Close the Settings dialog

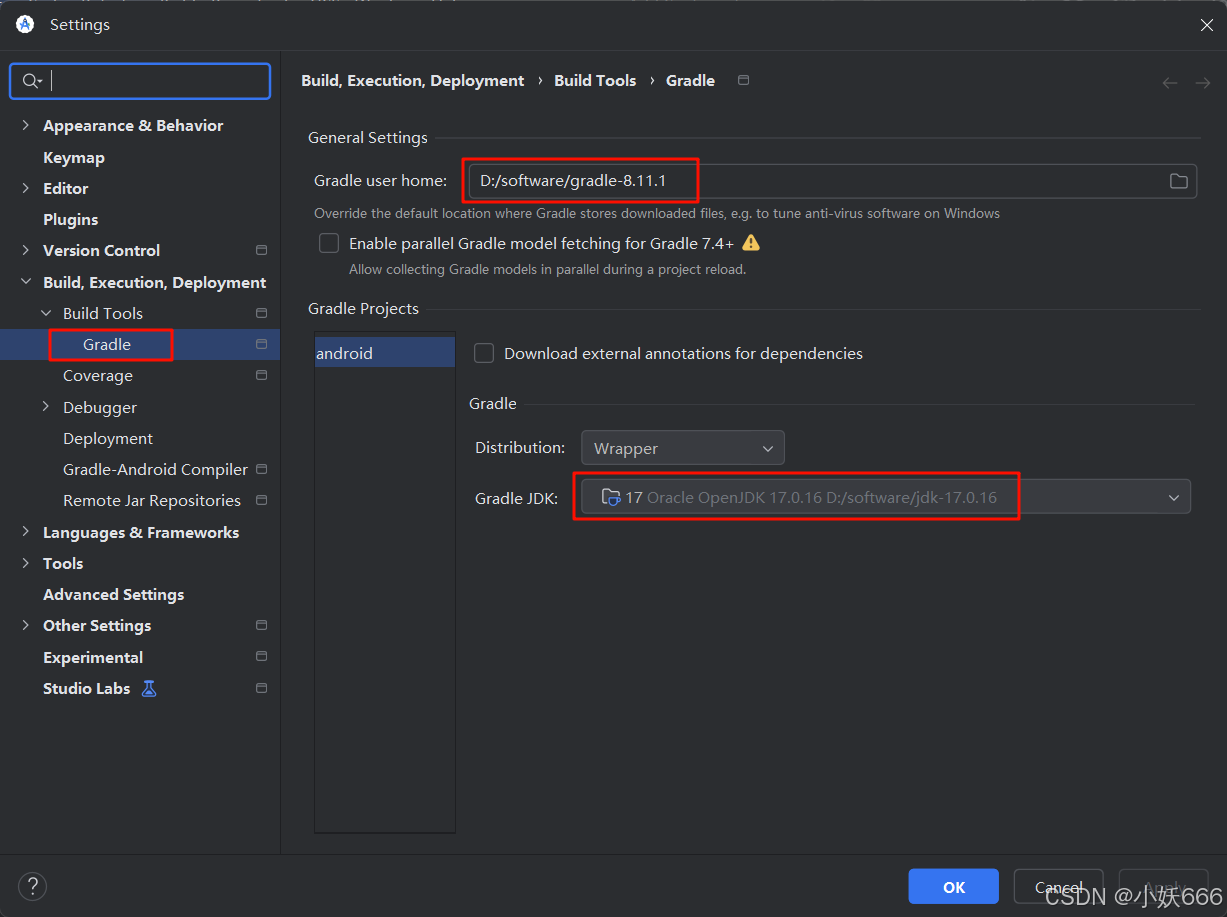1207,25
